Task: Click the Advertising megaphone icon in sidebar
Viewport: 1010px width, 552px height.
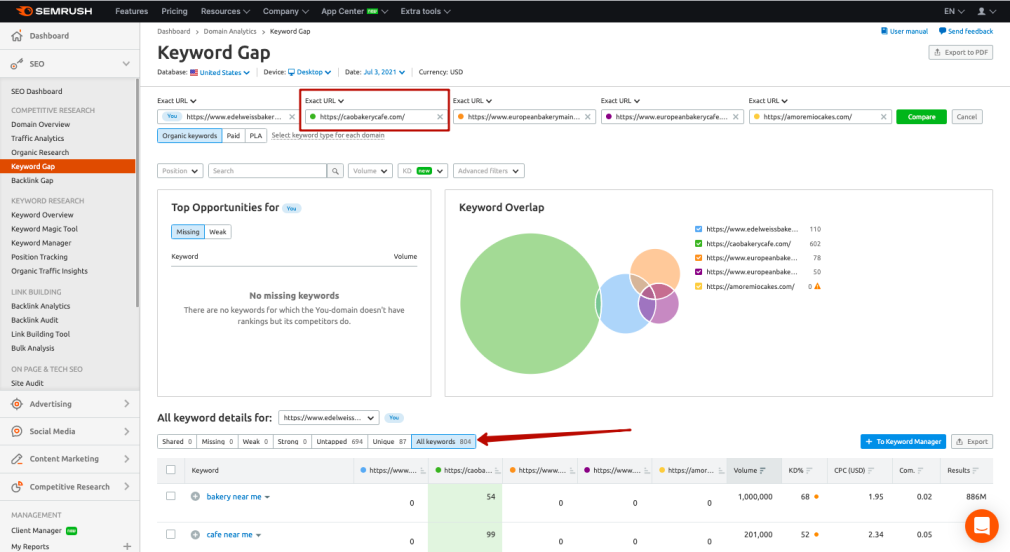Action: point(16,404)
